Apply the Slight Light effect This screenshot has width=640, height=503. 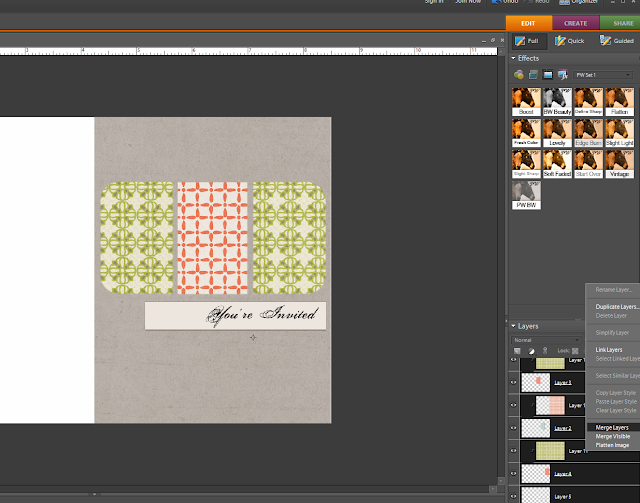coord(620,133)
